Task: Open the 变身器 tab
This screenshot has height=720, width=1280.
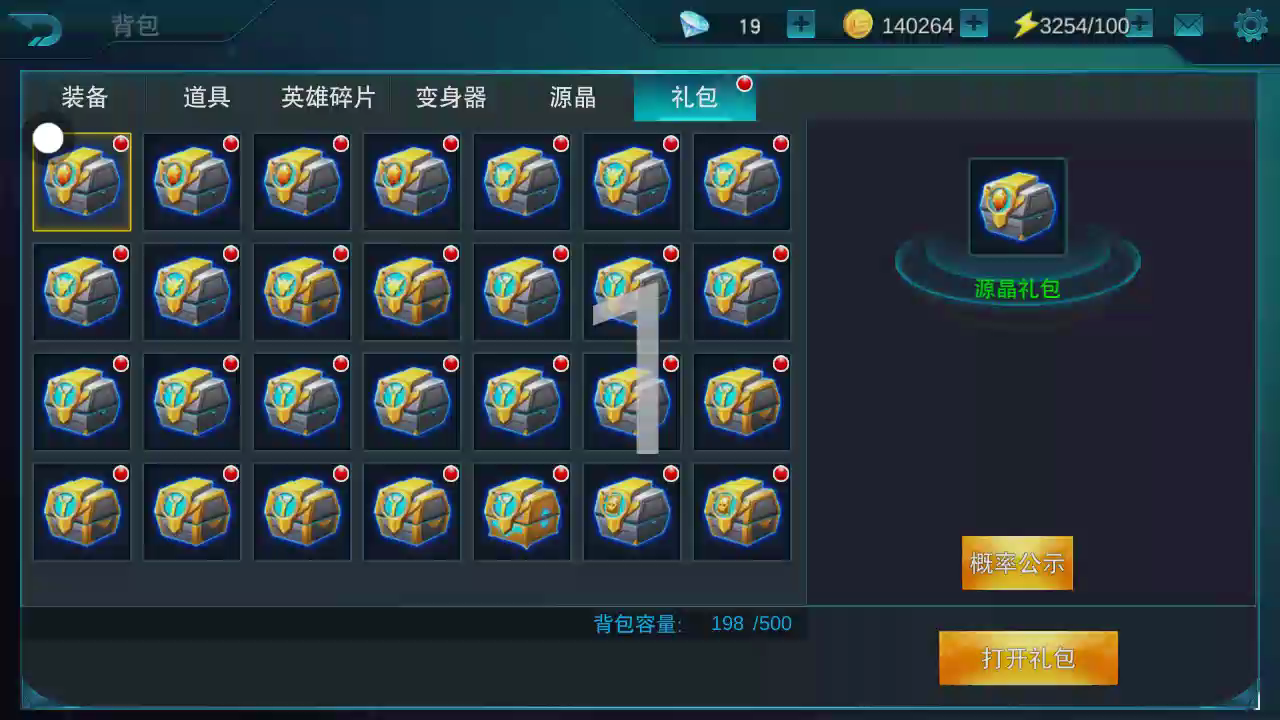Action: (451, 97)
